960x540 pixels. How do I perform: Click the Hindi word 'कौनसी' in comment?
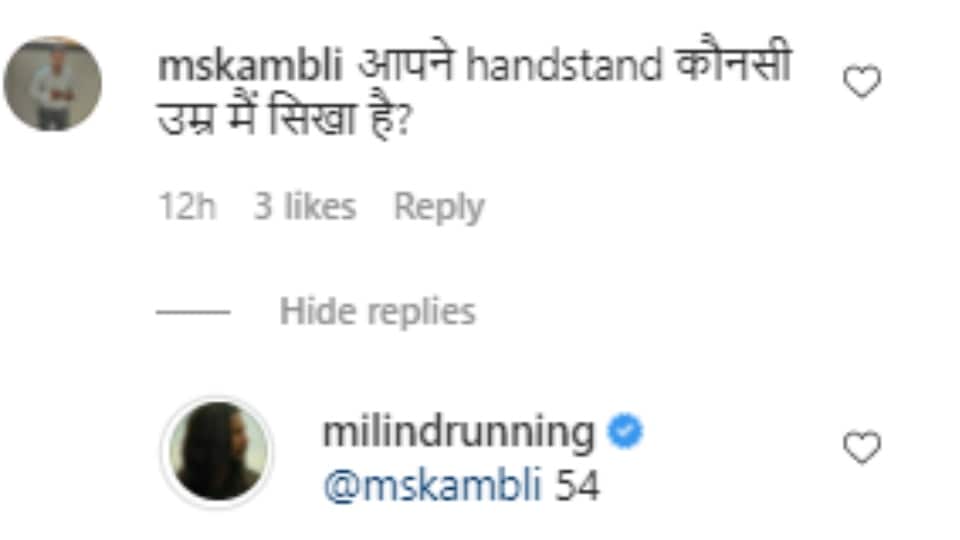click(x=734, y=62)
